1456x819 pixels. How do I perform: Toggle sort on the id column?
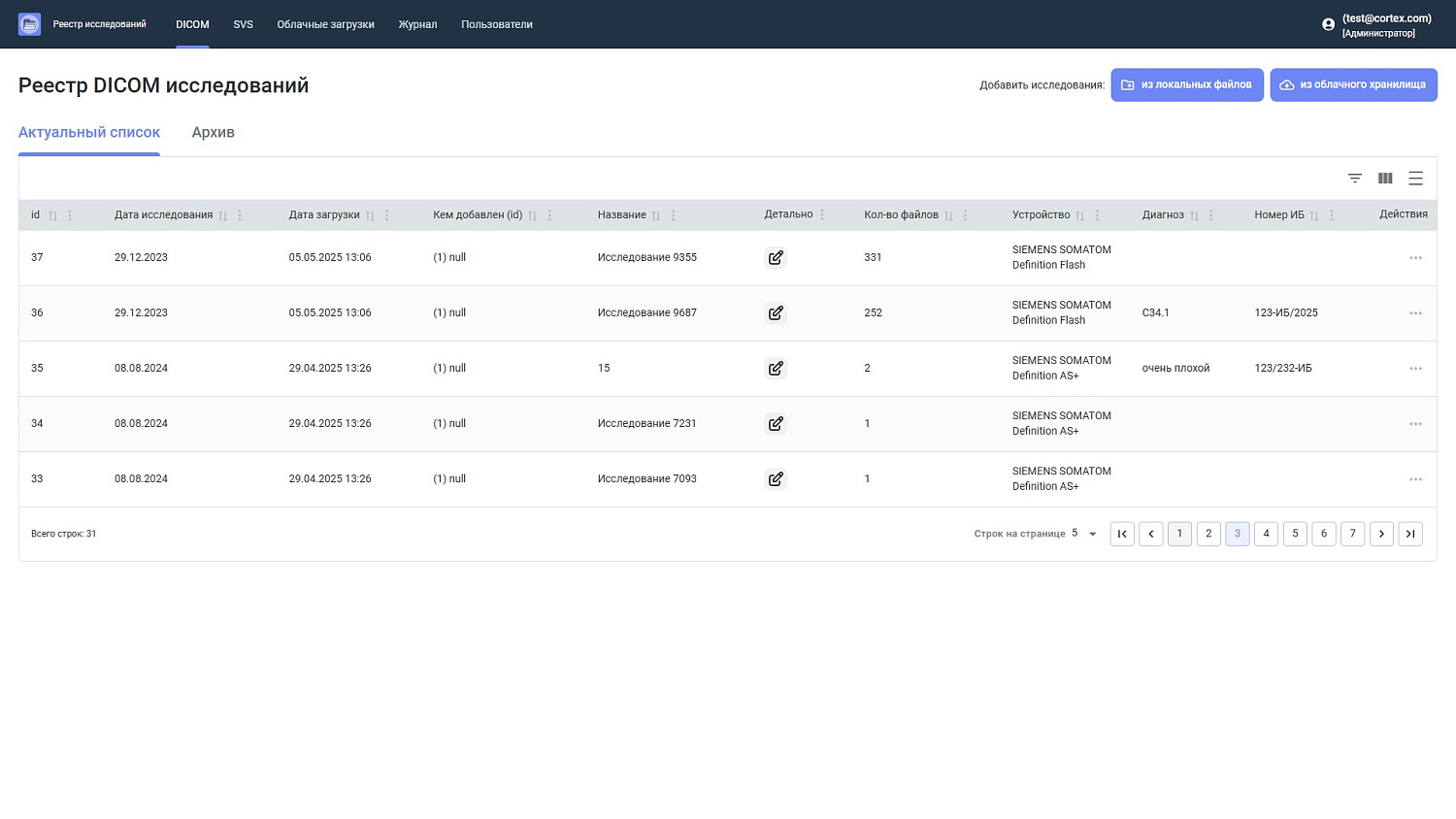tap(53, 215)
